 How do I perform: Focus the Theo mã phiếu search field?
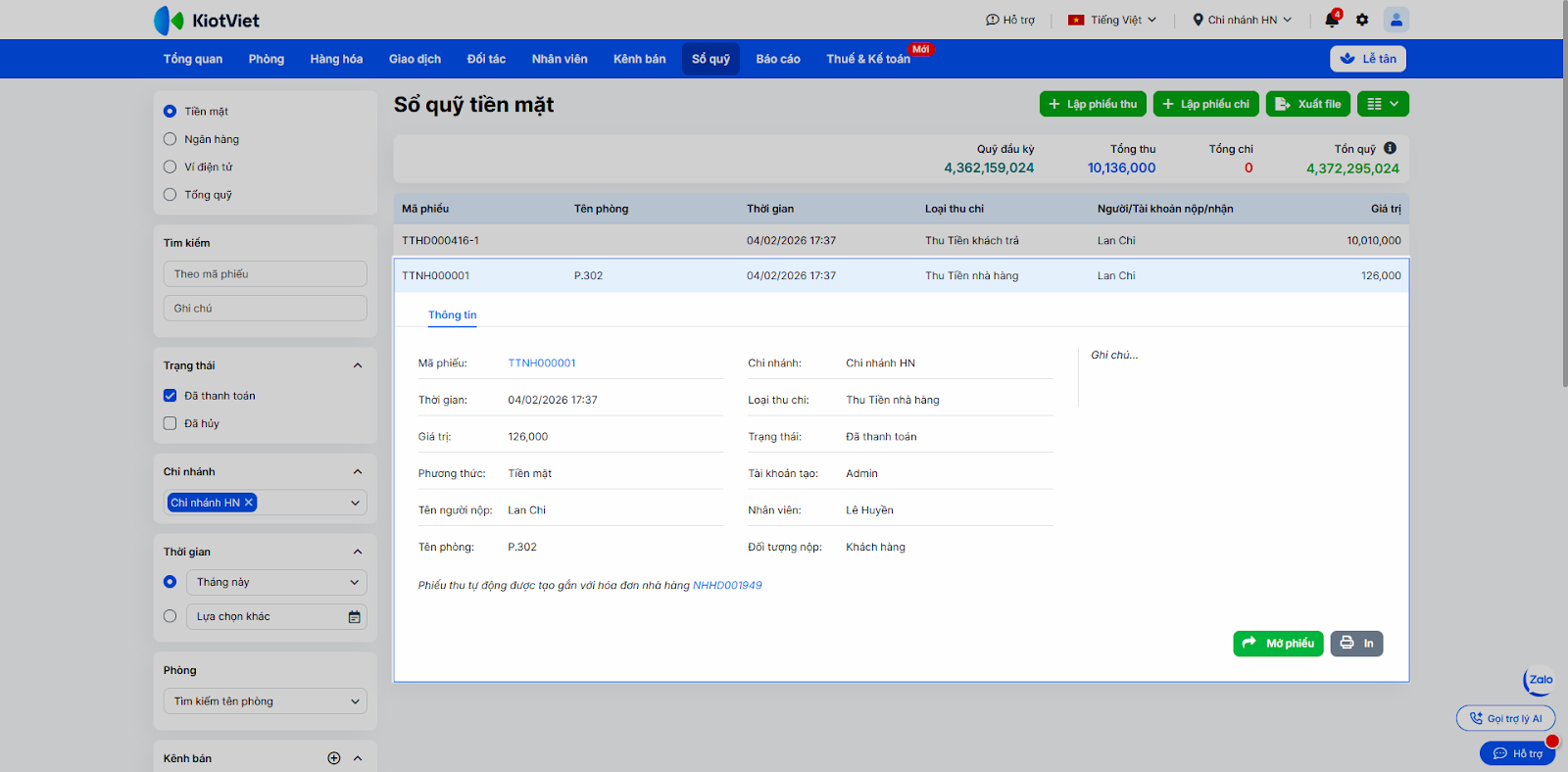coord(266,274)
